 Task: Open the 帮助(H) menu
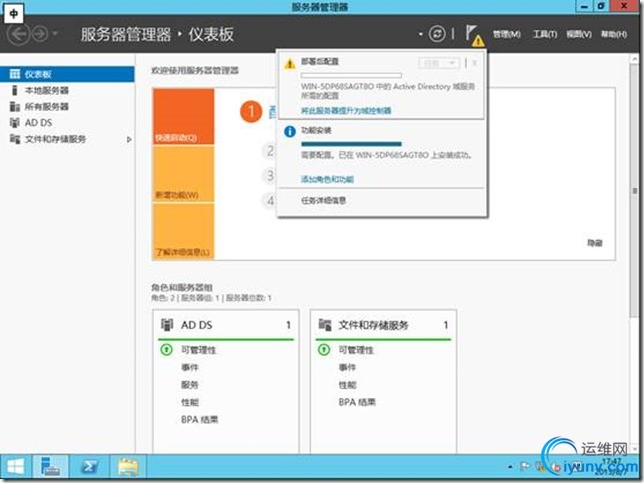(614, 34)
